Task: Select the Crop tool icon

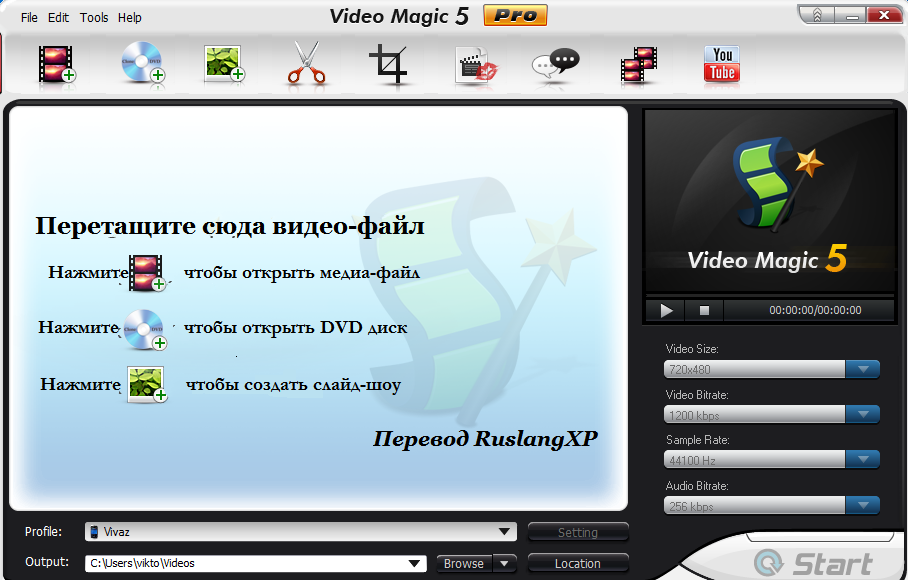Action: point(389,64)
